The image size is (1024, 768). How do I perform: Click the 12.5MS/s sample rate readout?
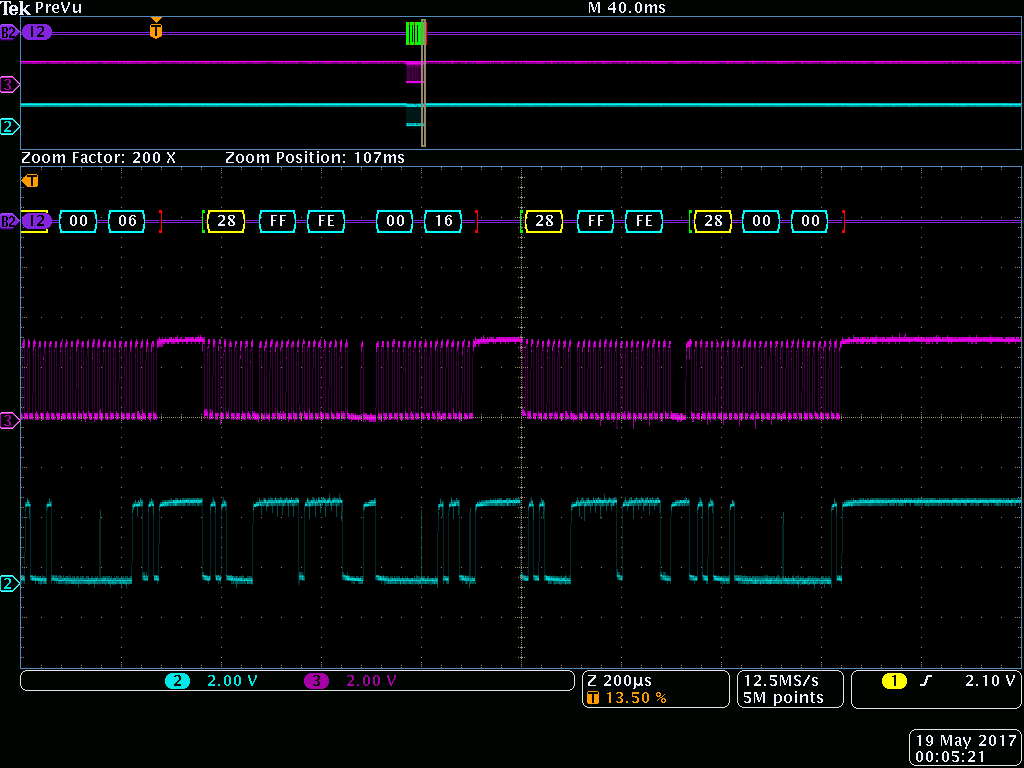[x=781, y=681]
